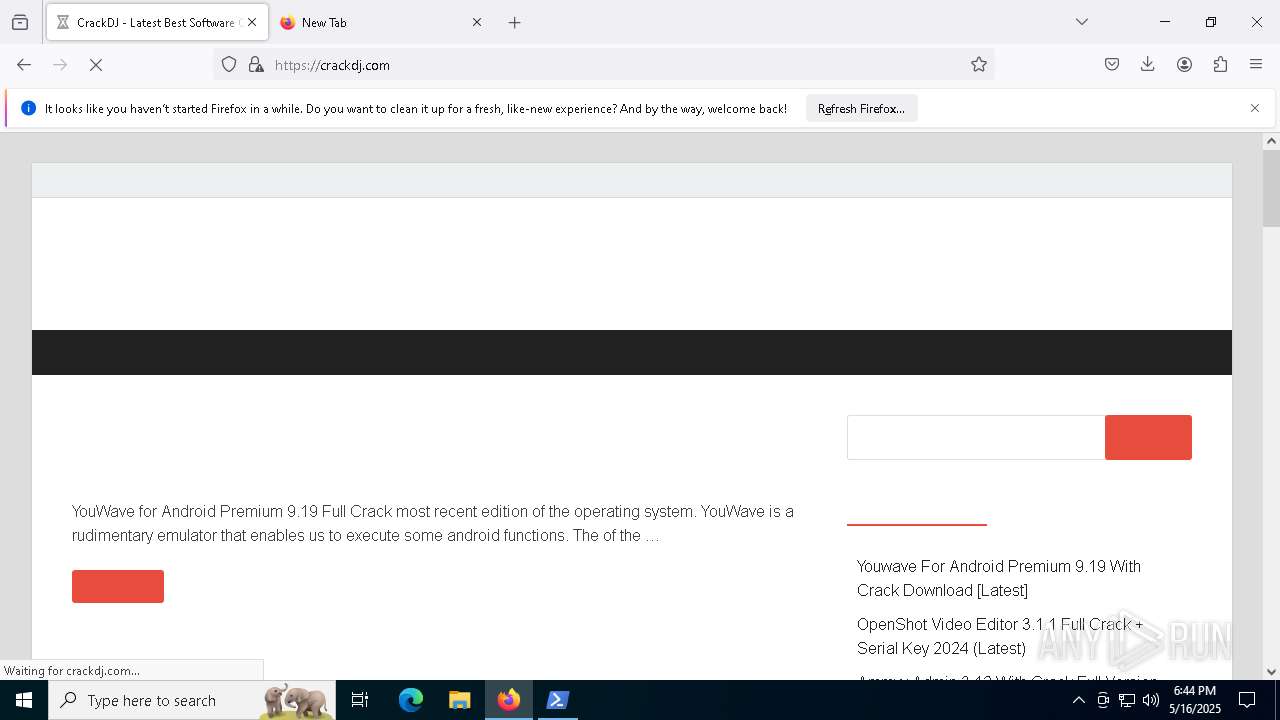Open PowerShell from taskbar
Viewport: 1280px width, 720px height.
(558, 700)
